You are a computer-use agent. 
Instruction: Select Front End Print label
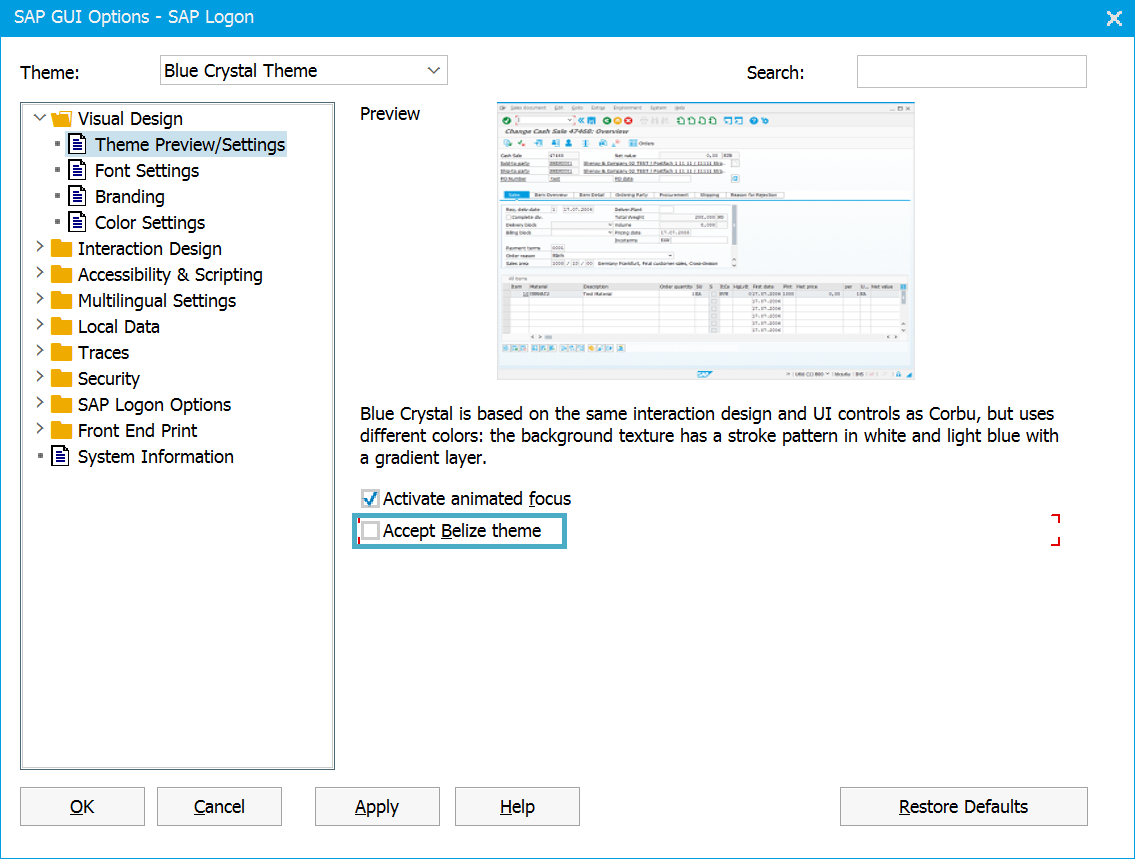(138, 431)
